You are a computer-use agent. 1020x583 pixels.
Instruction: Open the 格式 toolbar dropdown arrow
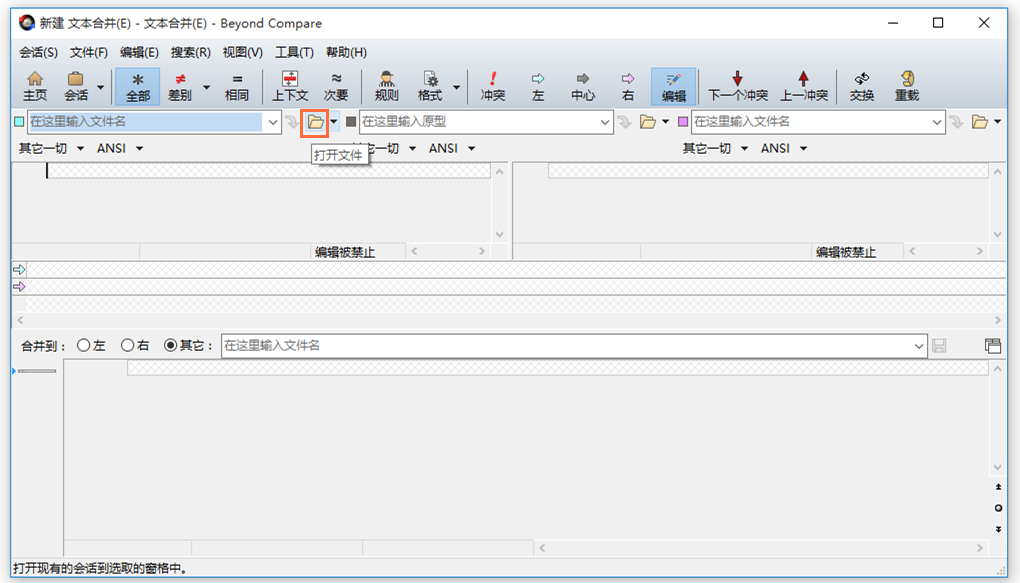point(456,86)
